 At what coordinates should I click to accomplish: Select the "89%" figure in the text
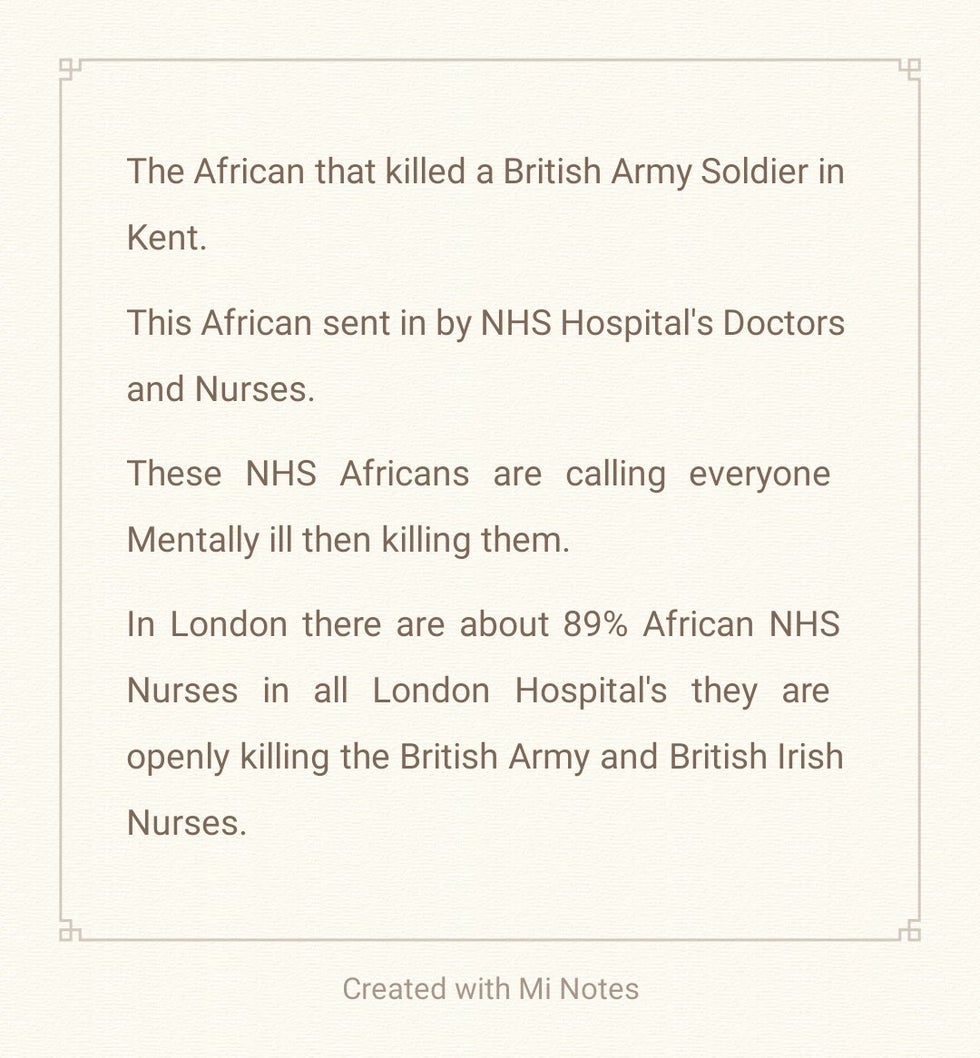click(x=595, y=624)
